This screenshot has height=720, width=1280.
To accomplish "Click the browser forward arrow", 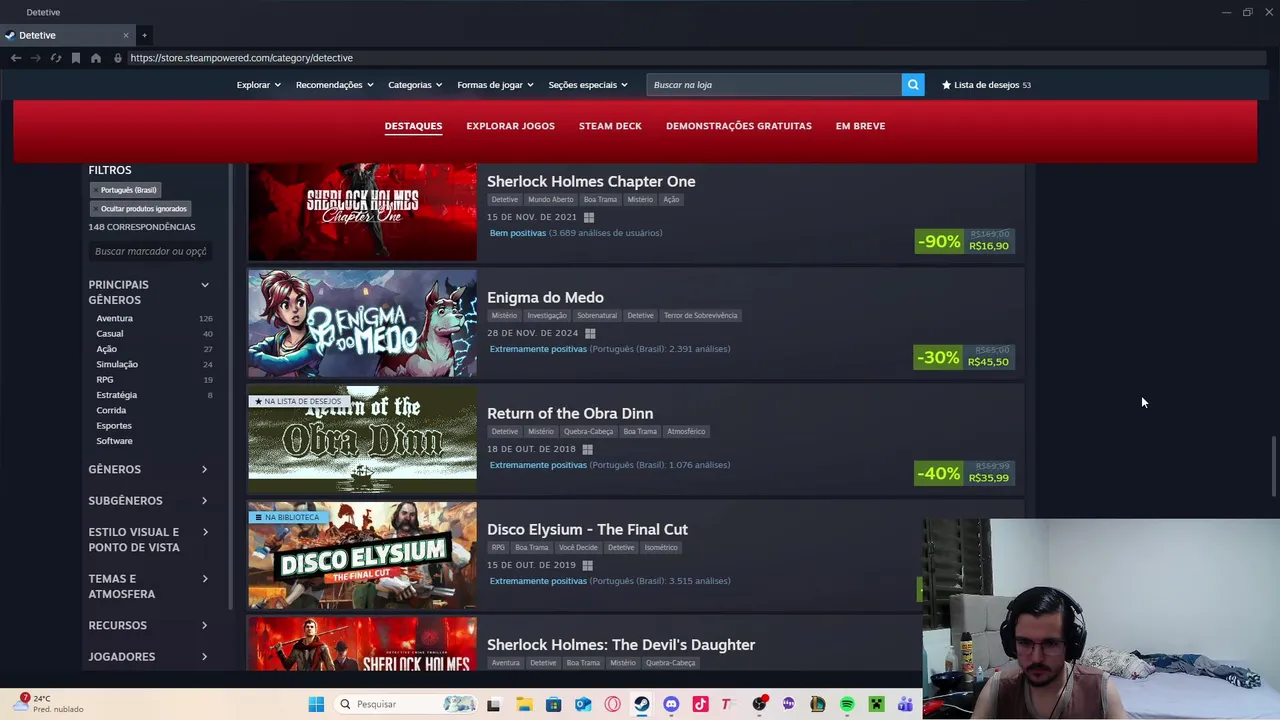I will point(35,58).
